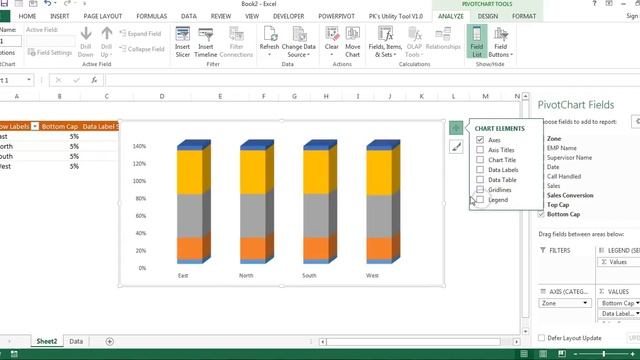Click OLAP Tools icon
Image resolution: width=640 pixels, height=360 pixels.
414,42
